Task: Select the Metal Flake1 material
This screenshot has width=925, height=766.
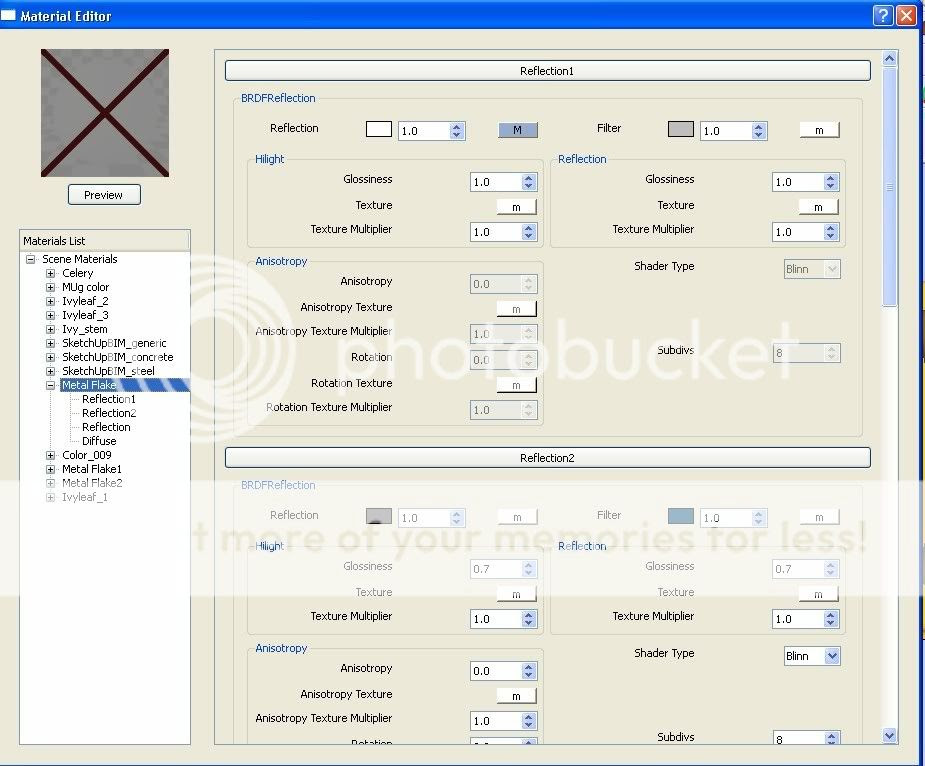Action: 92,469
